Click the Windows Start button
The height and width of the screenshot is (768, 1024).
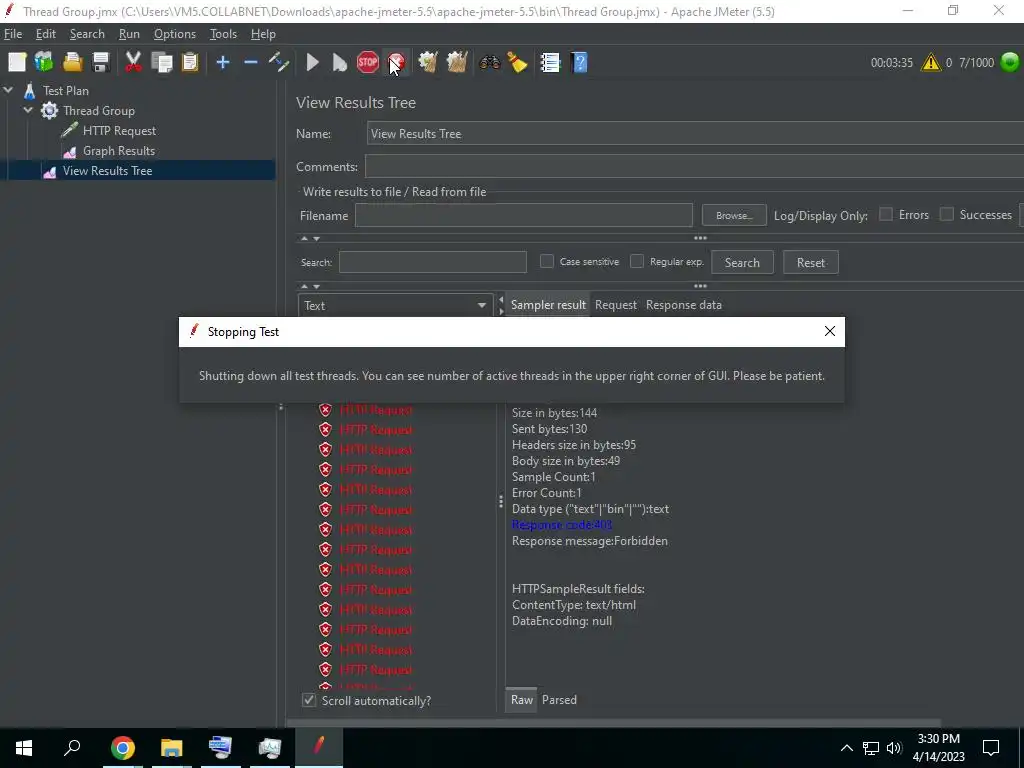pos(24,748)
